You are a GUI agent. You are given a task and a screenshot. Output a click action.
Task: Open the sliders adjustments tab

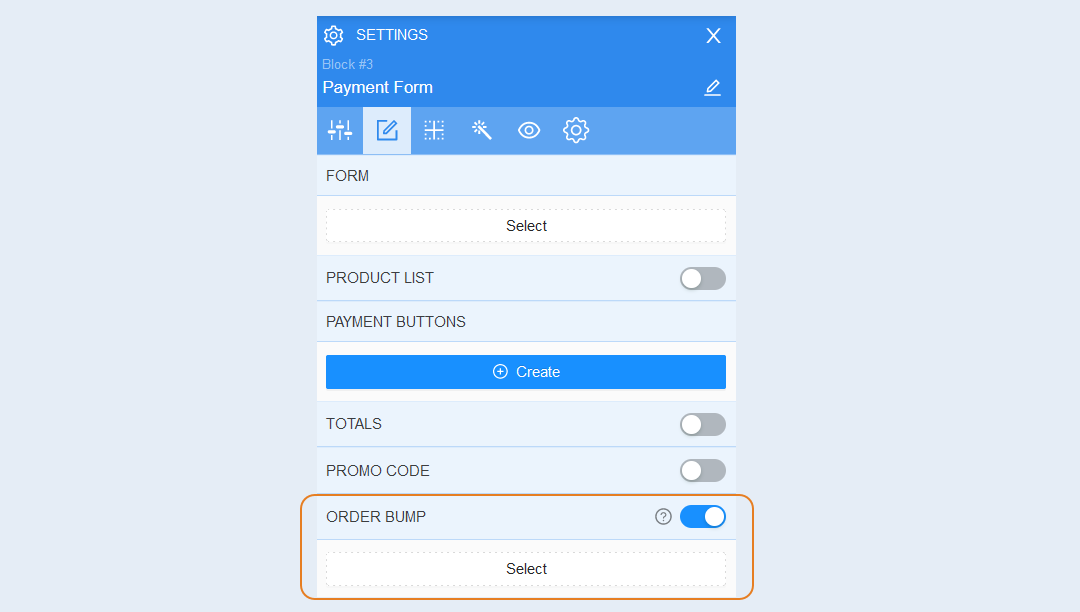click(340, 130)
